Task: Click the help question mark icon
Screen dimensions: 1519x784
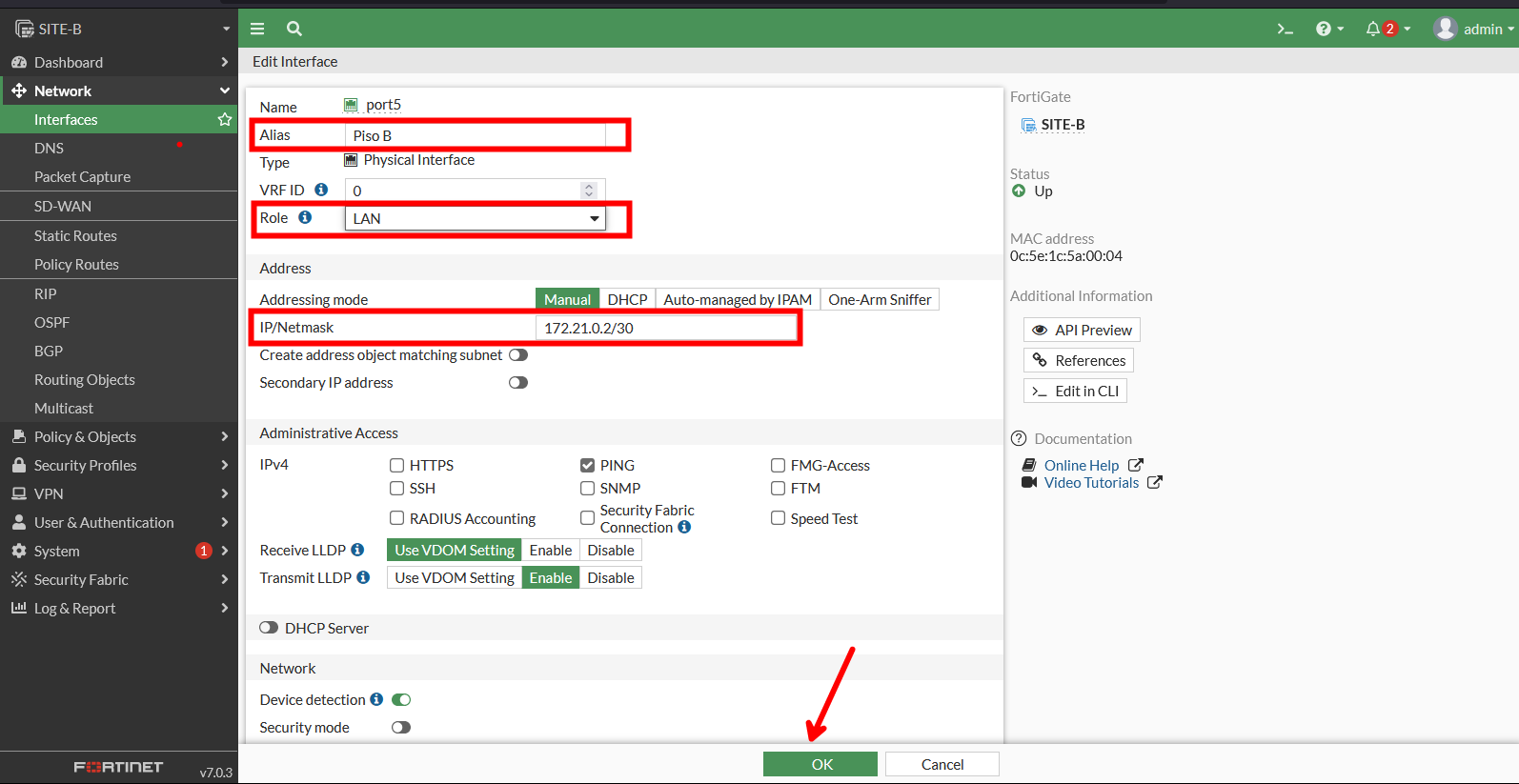Action: point(1324,29)
